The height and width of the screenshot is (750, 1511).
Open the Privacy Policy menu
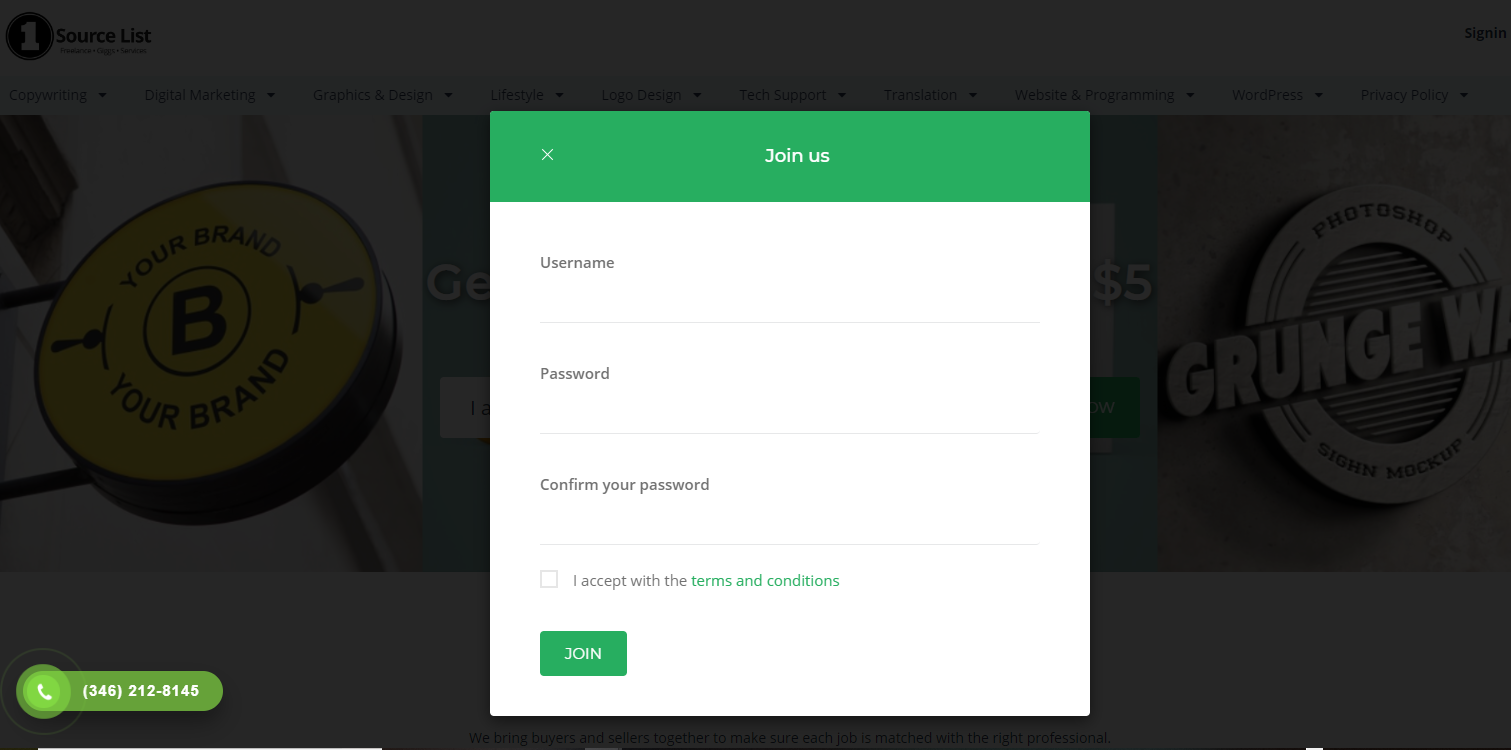(1404, 95)
